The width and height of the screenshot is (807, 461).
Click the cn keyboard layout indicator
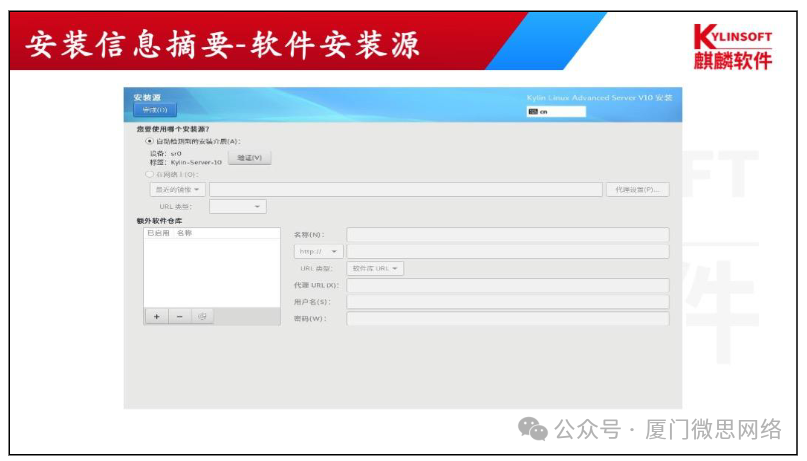pos(556,112)
